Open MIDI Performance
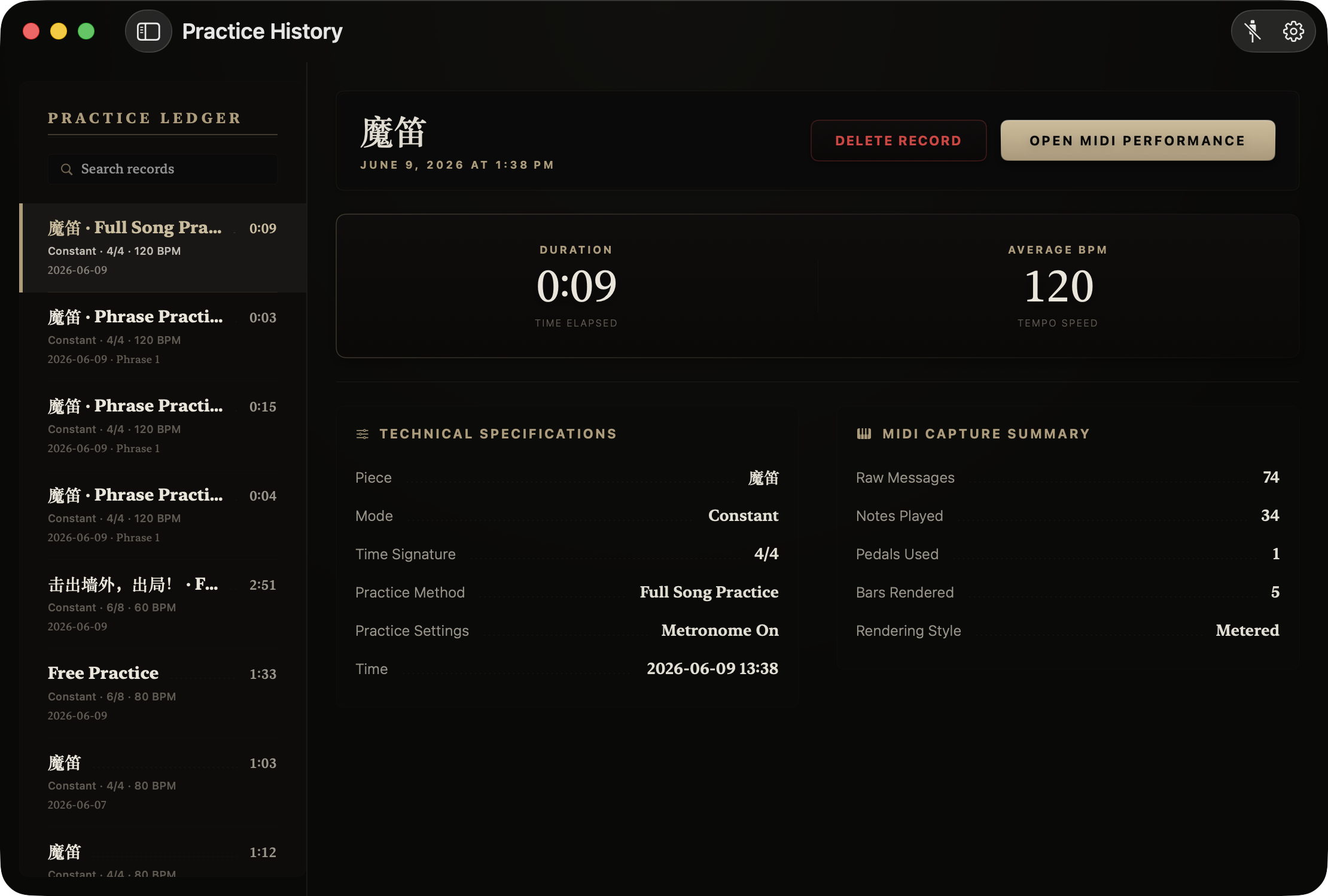The height and width of the screenshot is (896, 1328). click(x=1138, y=141)
